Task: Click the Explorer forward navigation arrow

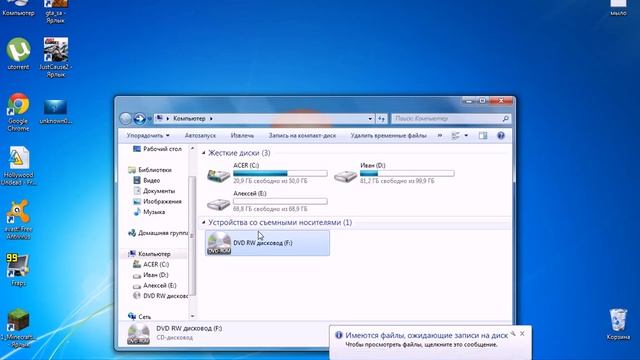Action: click(x=139, y=119)
